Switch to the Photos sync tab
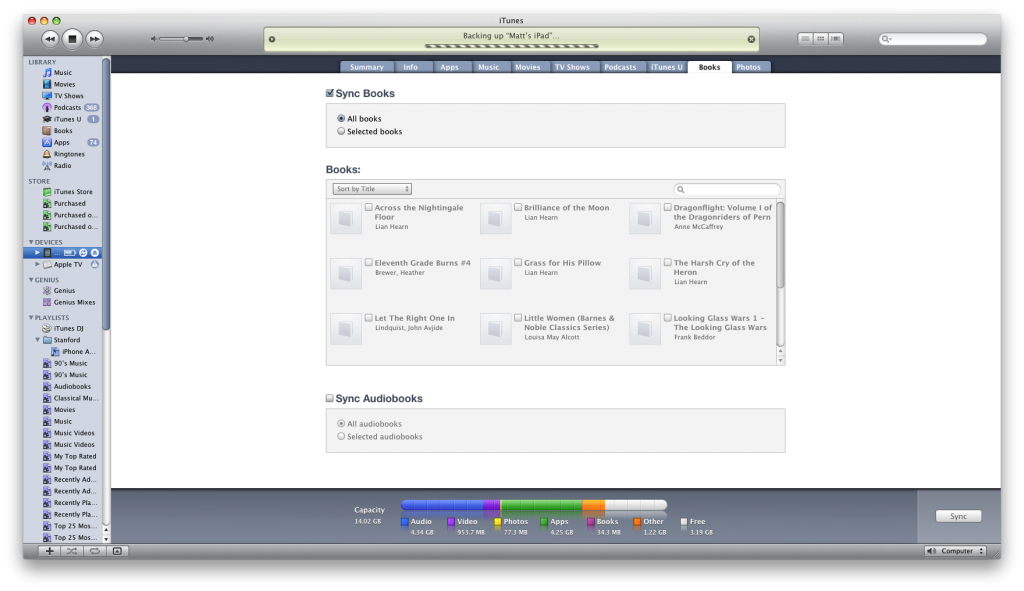The height and width of the screenshot is (591, 1024). tap(747, 67)
